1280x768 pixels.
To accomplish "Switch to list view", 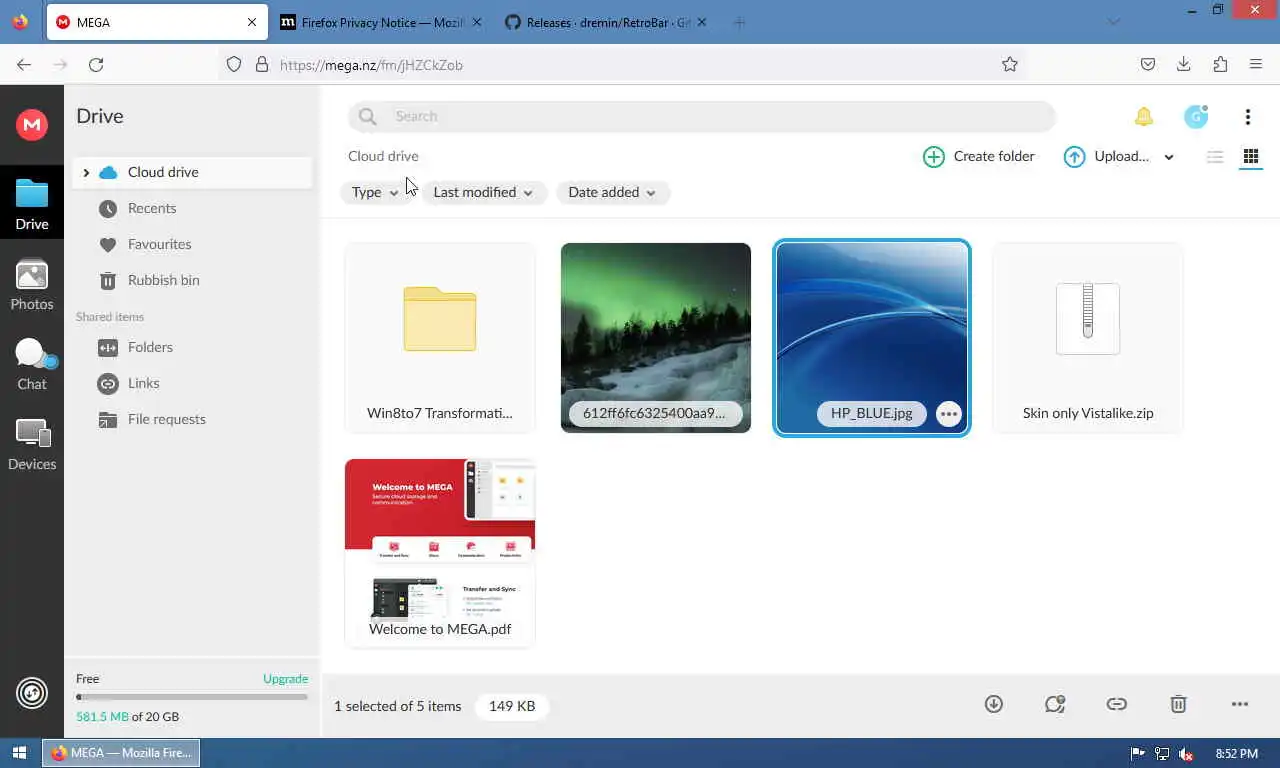I will click(1215, 157).
